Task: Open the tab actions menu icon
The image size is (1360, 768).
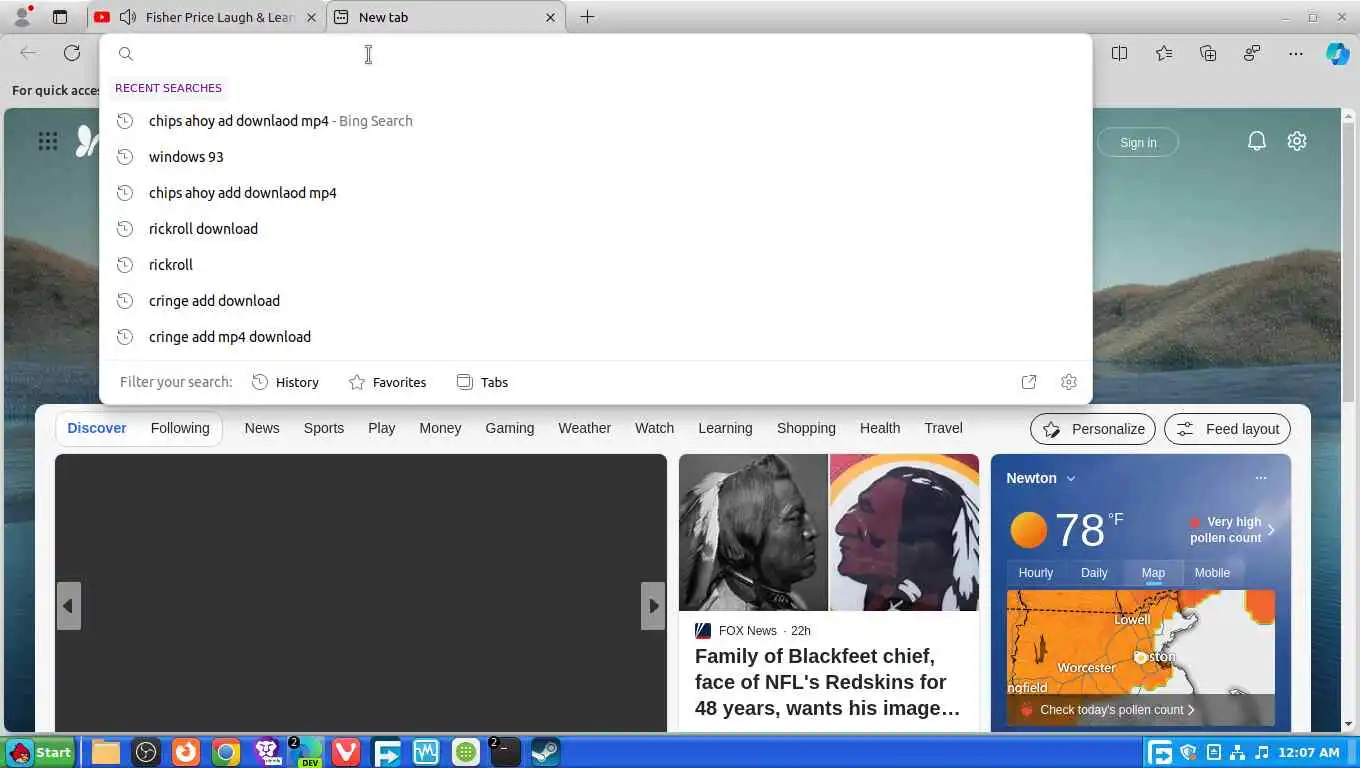Action: coord(60,17)
